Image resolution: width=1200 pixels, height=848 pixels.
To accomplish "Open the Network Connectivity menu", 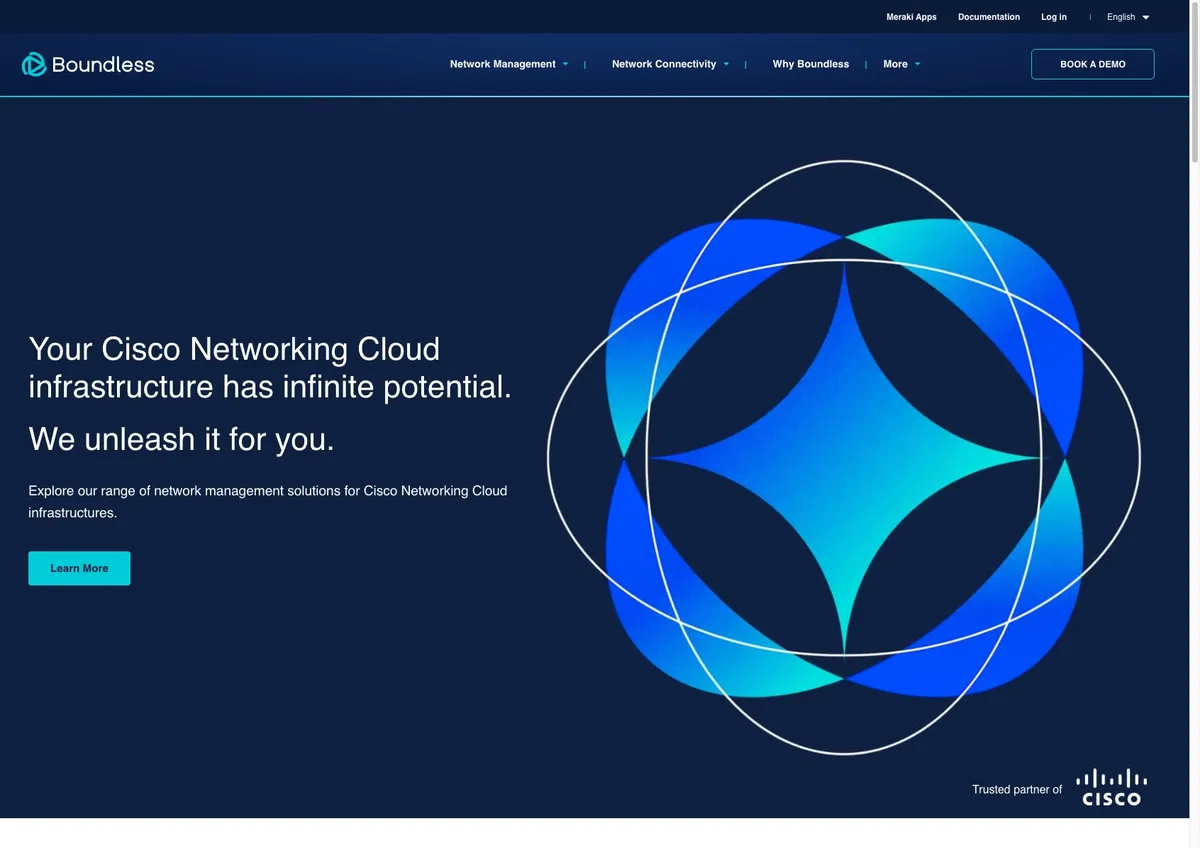I will tap(664, 64).
